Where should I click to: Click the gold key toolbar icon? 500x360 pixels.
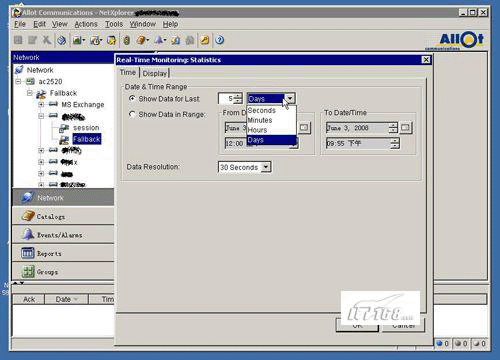(205, 40)
